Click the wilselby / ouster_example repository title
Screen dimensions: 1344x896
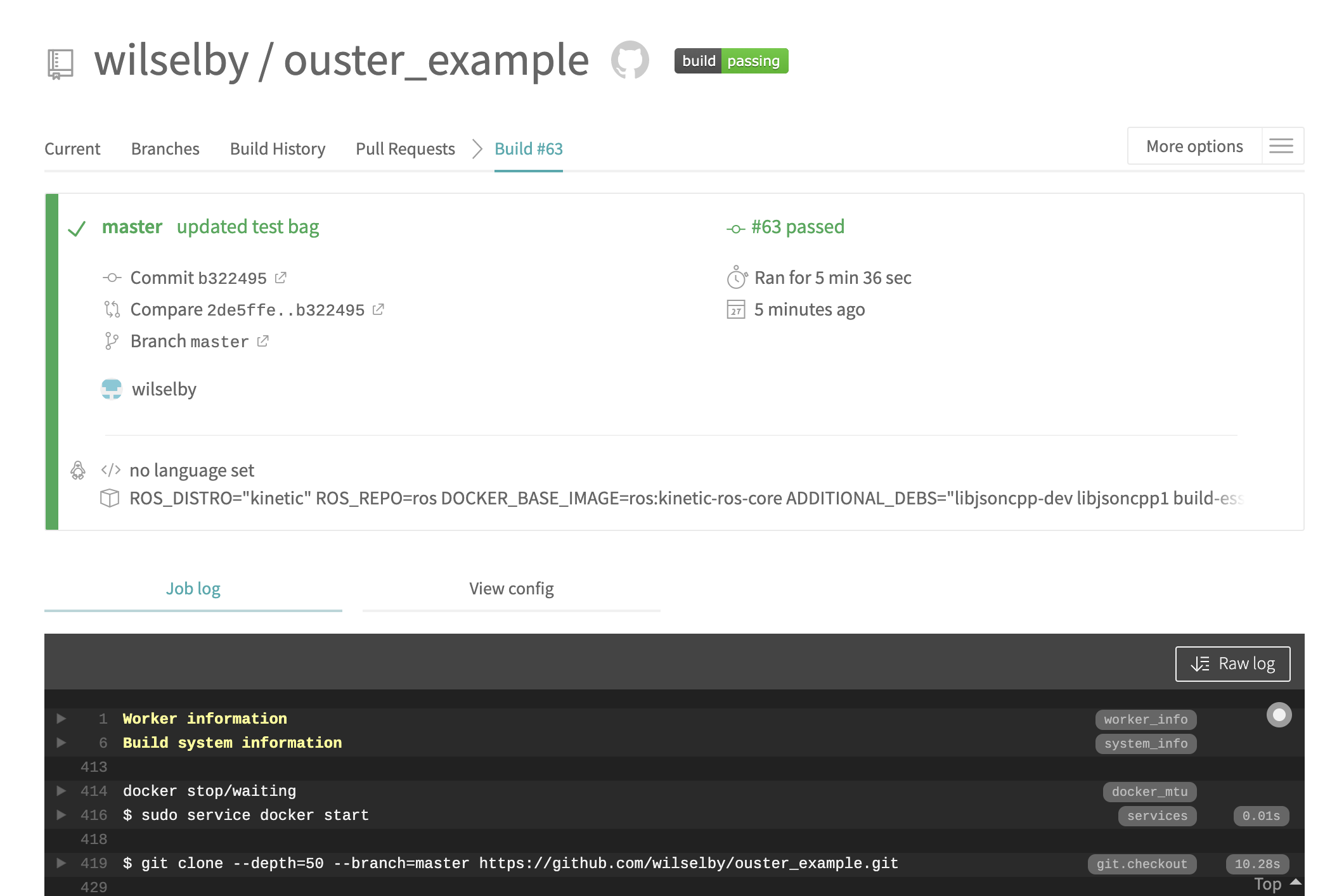(x=342, y=60)
